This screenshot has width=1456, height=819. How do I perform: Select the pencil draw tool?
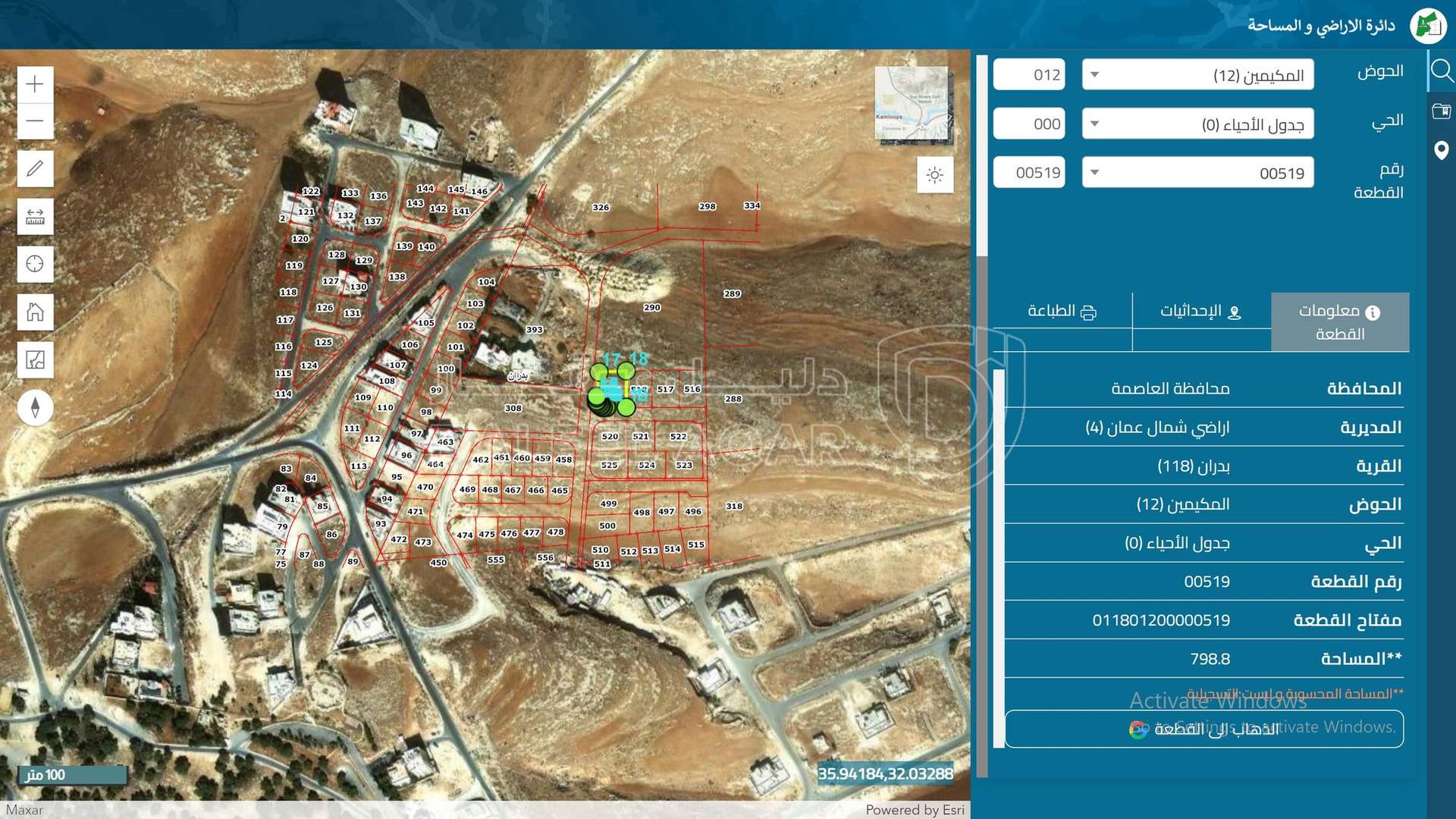tap(35, 168)
